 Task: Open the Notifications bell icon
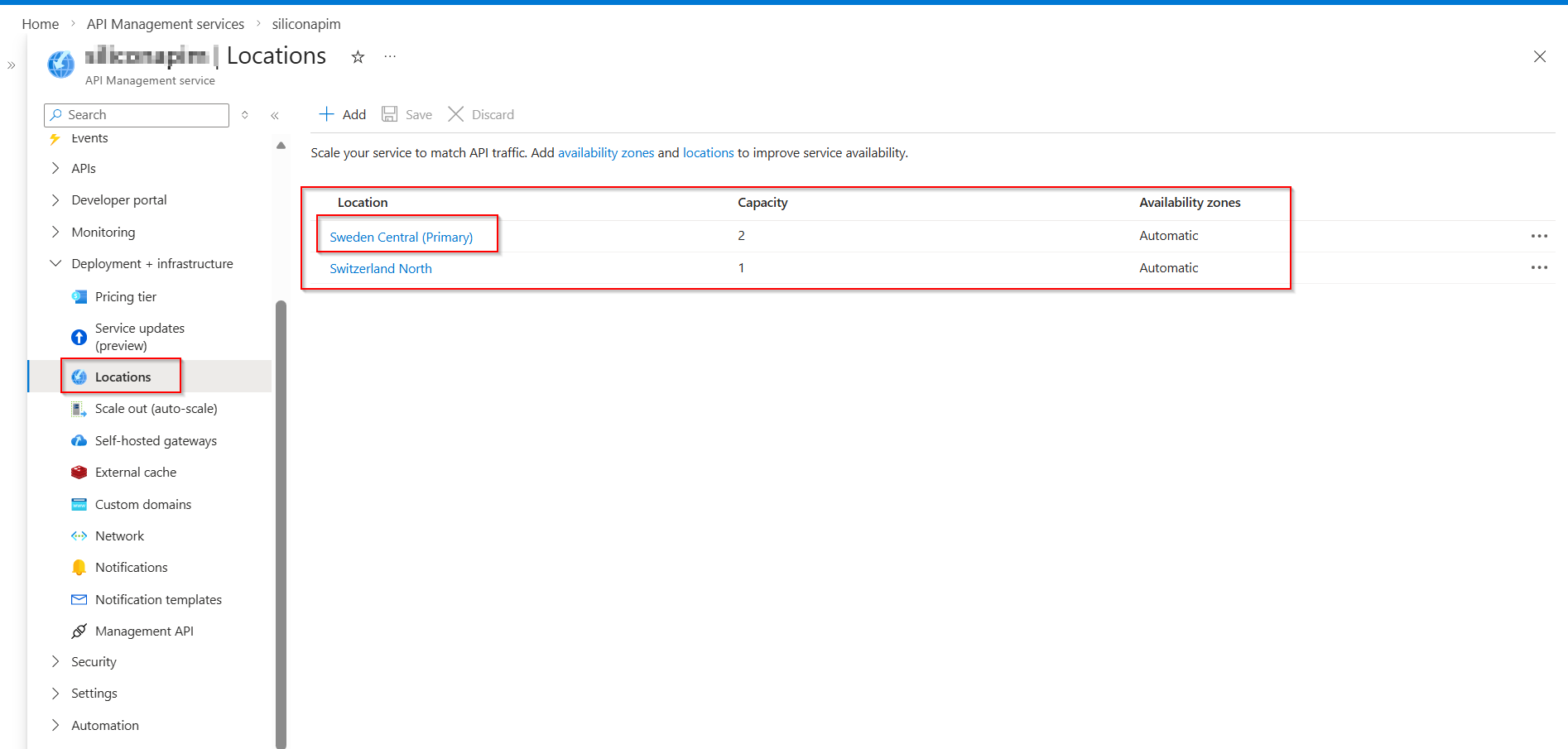(79, 568)
